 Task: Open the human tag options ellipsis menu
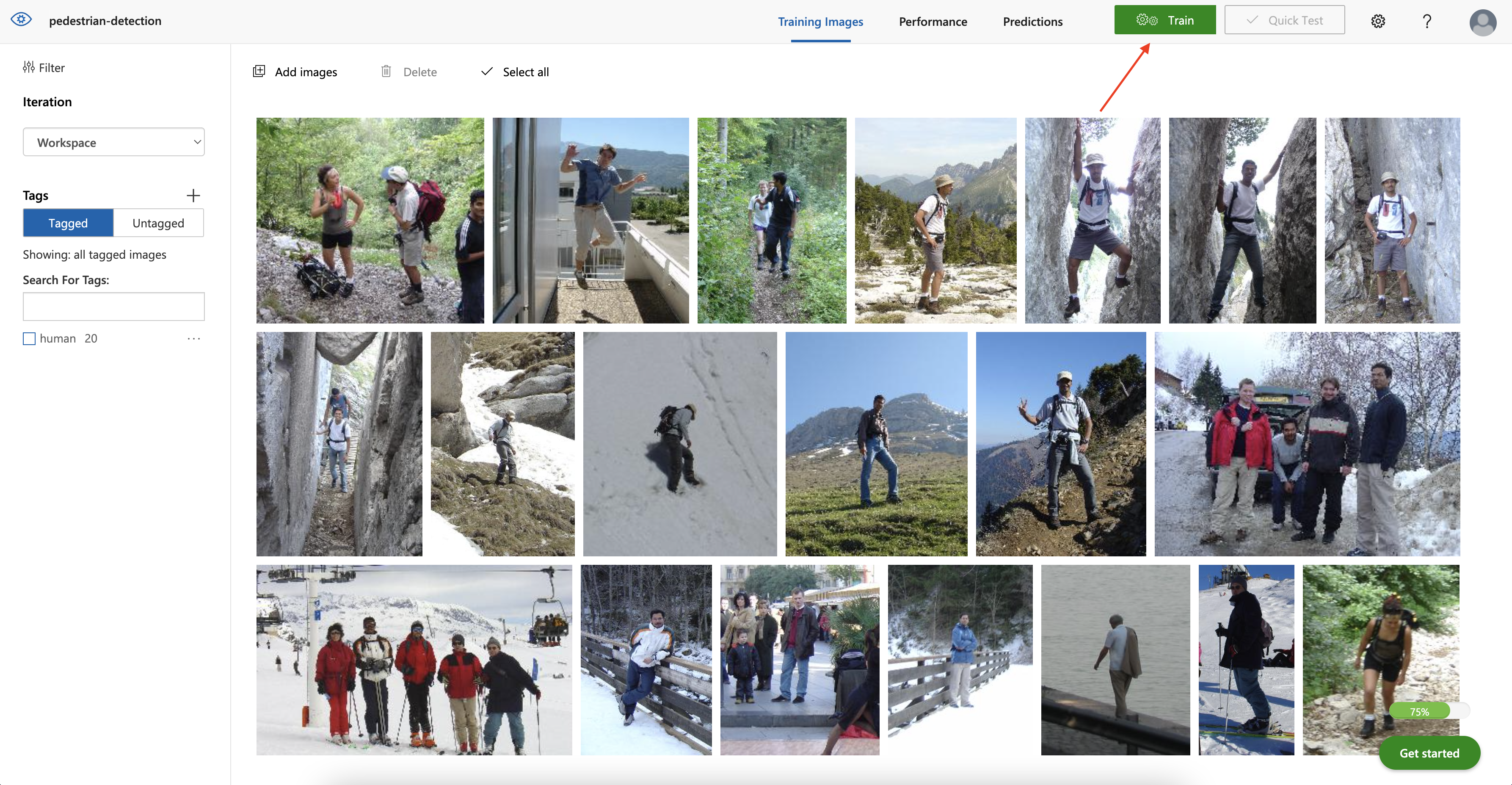pyautogui.click(x=194, y=339)
